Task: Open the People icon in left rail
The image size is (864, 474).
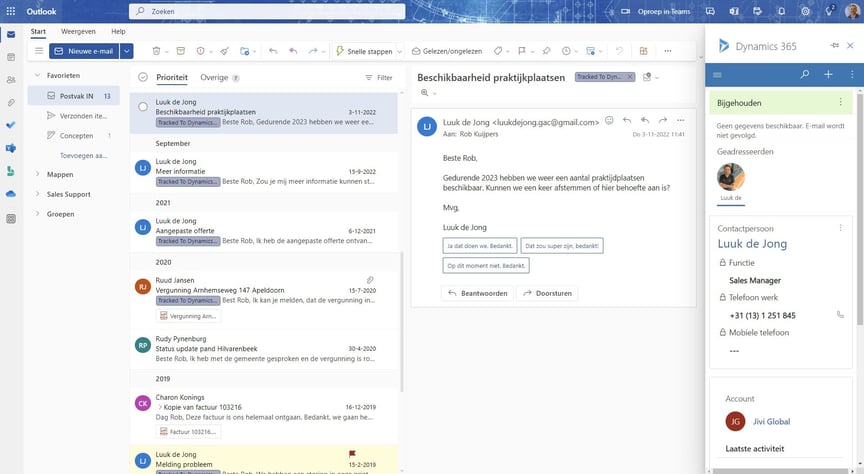Action: coord(10,80)
